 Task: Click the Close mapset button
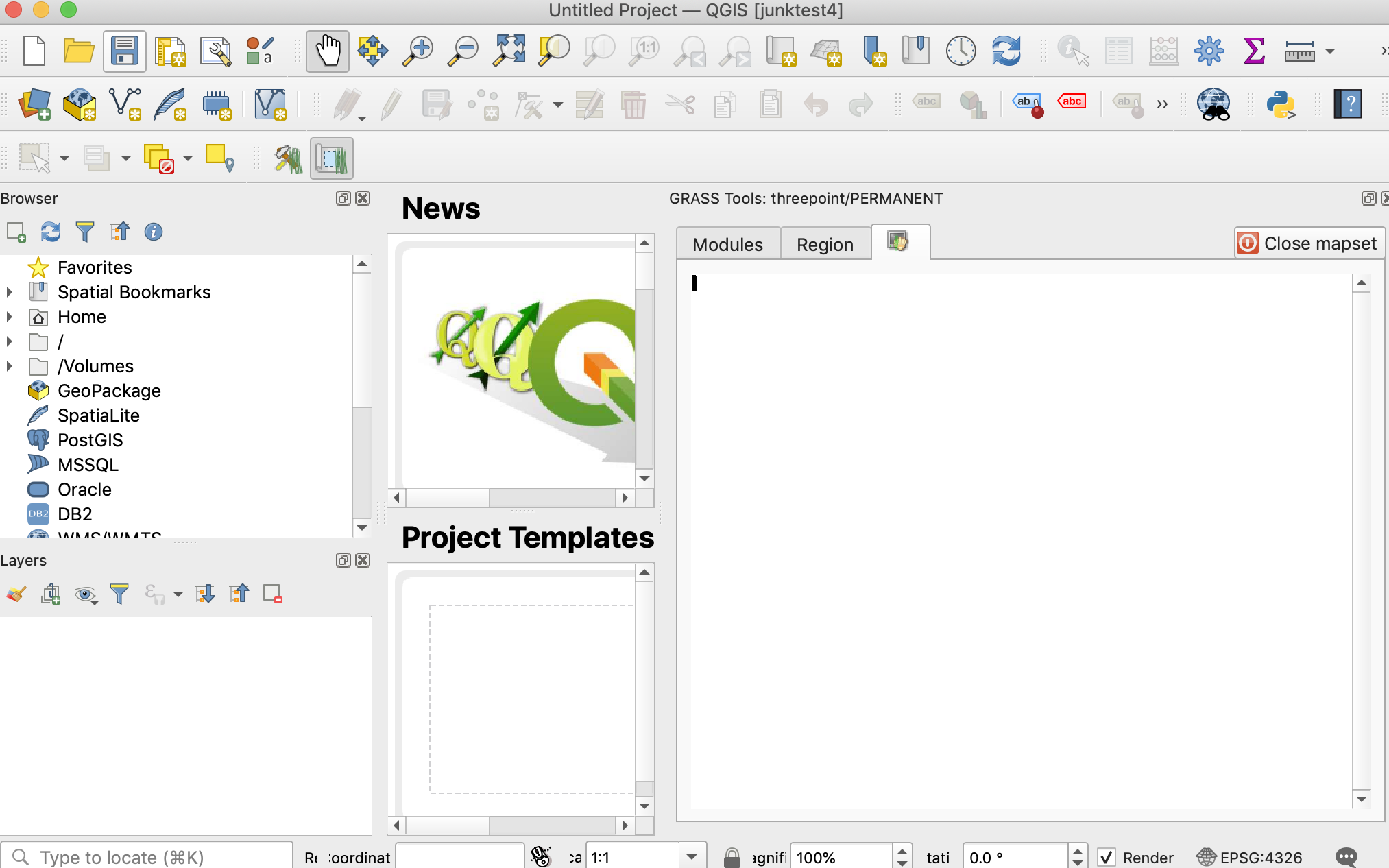(1308, 243)
